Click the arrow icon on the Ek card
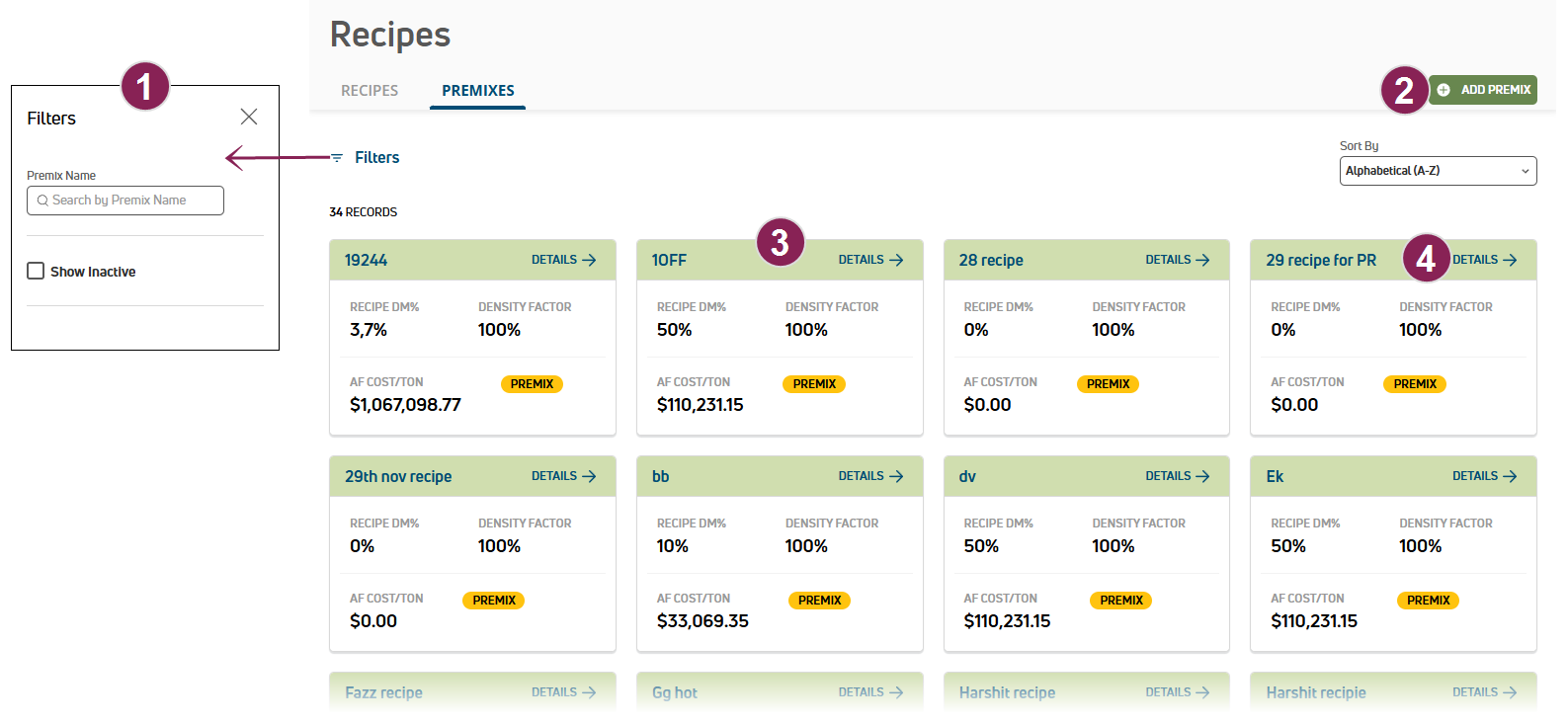Image resolution: width=1568 pixels, height=725 pixels. (1511, 477)
